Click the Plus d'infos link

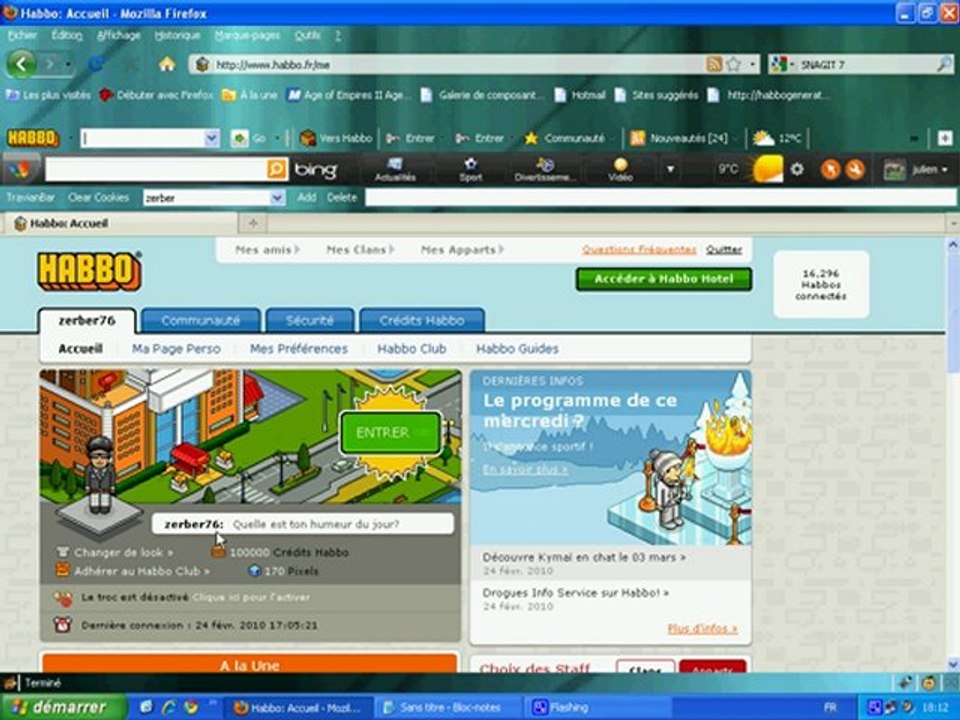pos(702,629)
